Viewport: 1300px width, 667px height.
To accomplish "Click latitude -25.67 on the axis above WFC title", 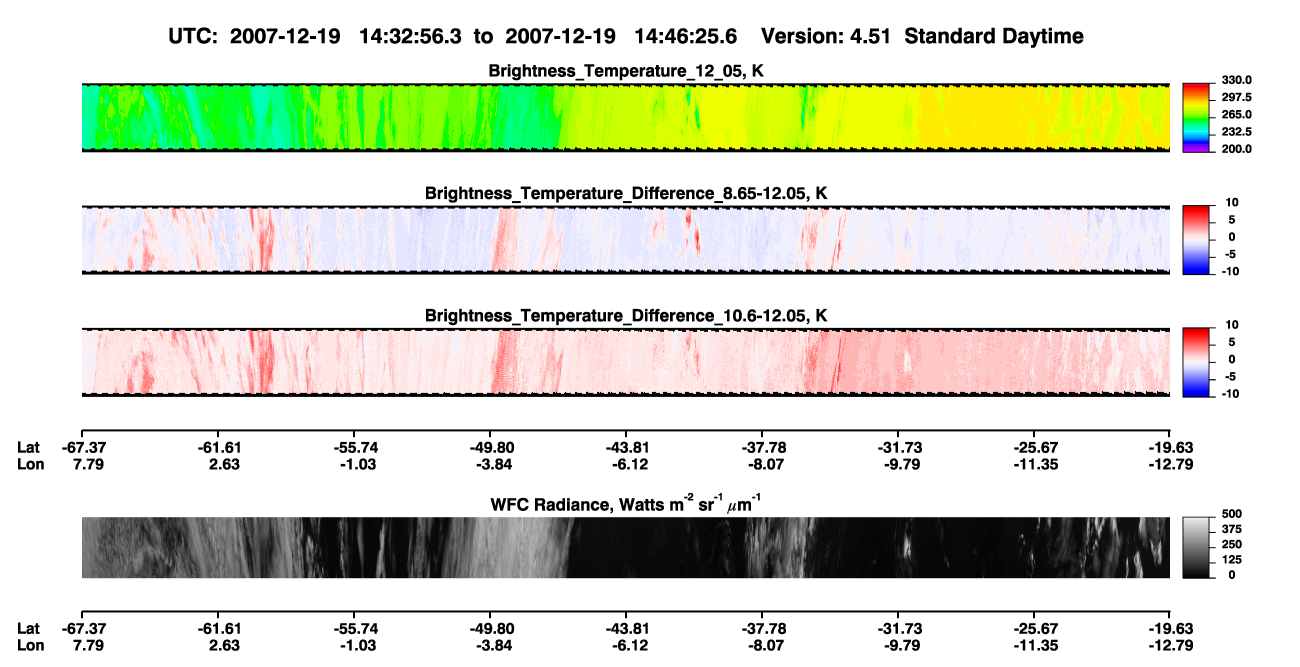I will (x=1035, y=447).
